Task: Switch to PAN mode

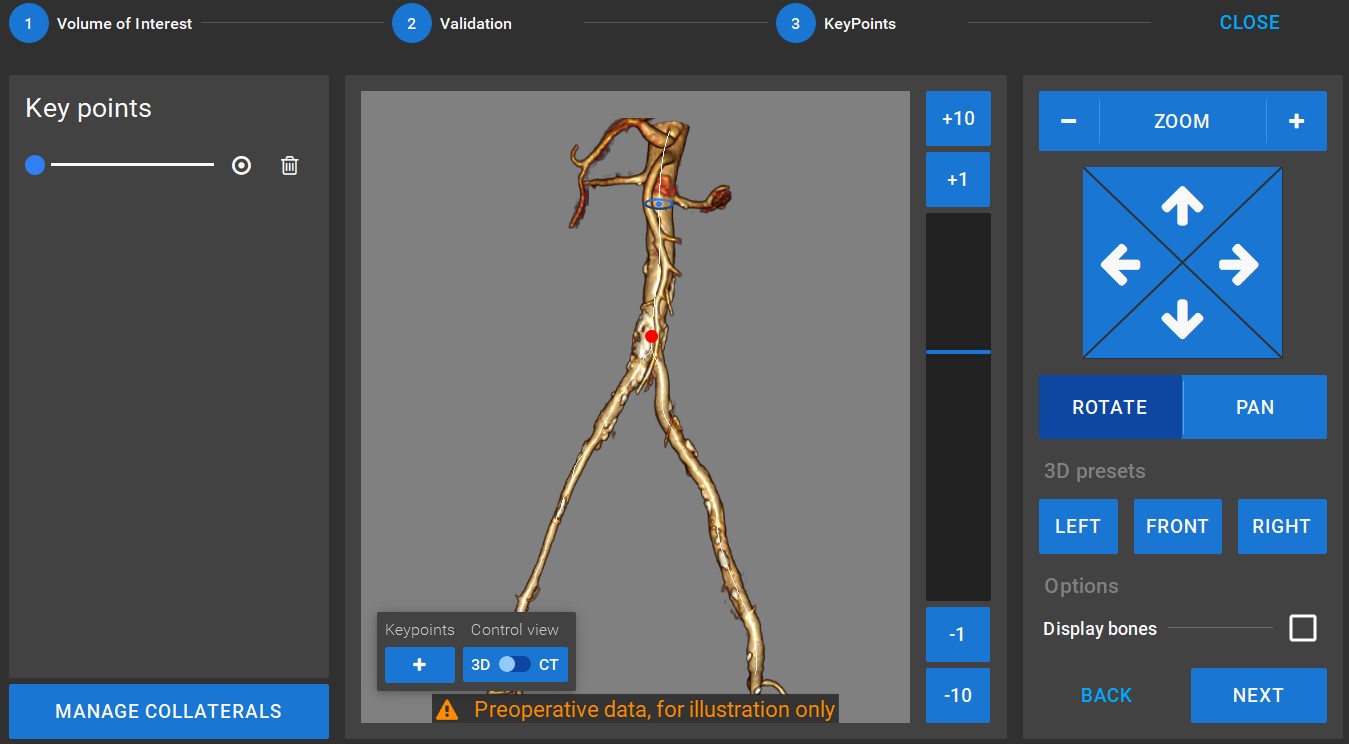Action: [1254, 407]
